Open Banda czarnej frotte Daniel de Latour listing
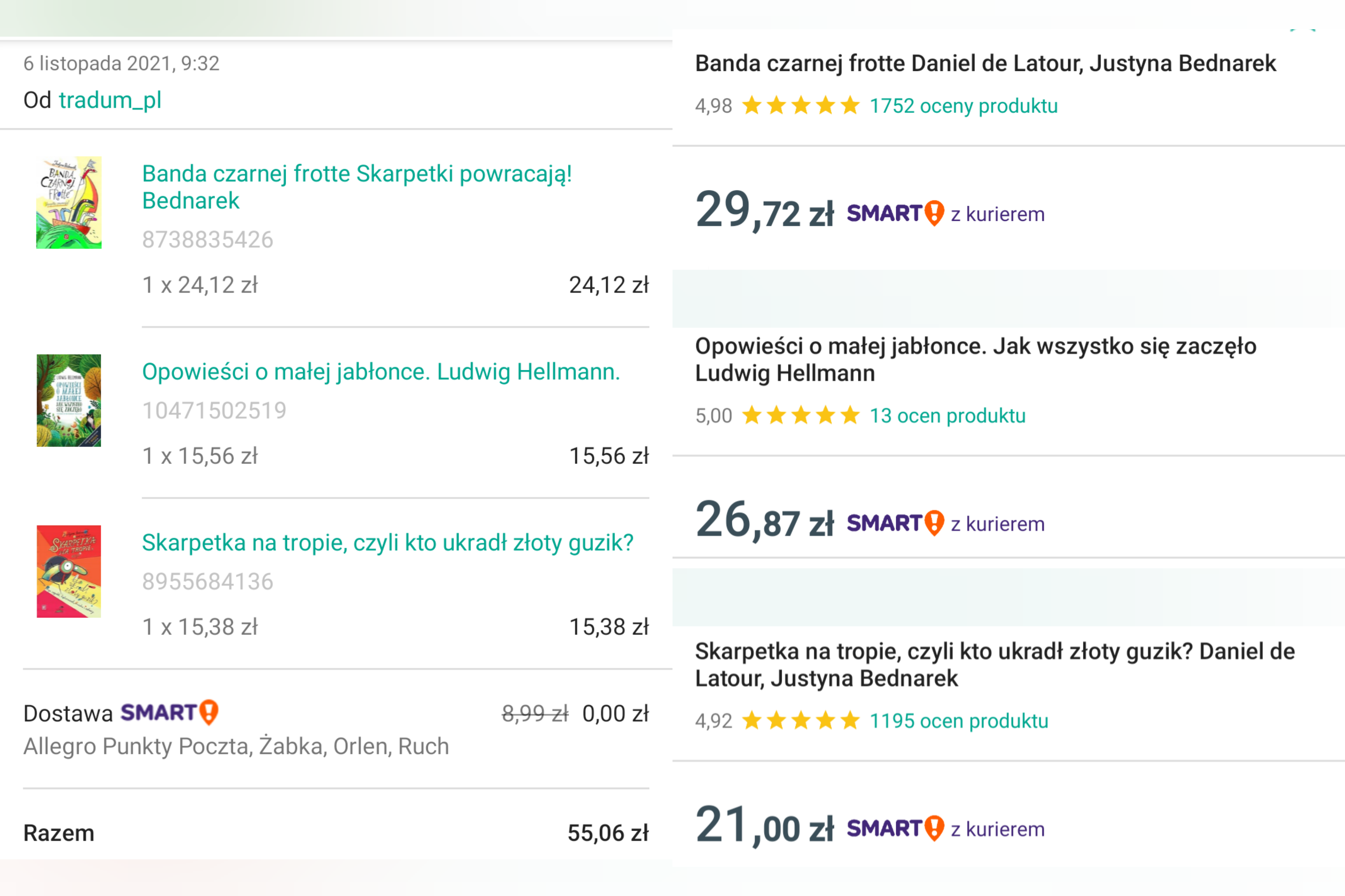 point(985,63)
